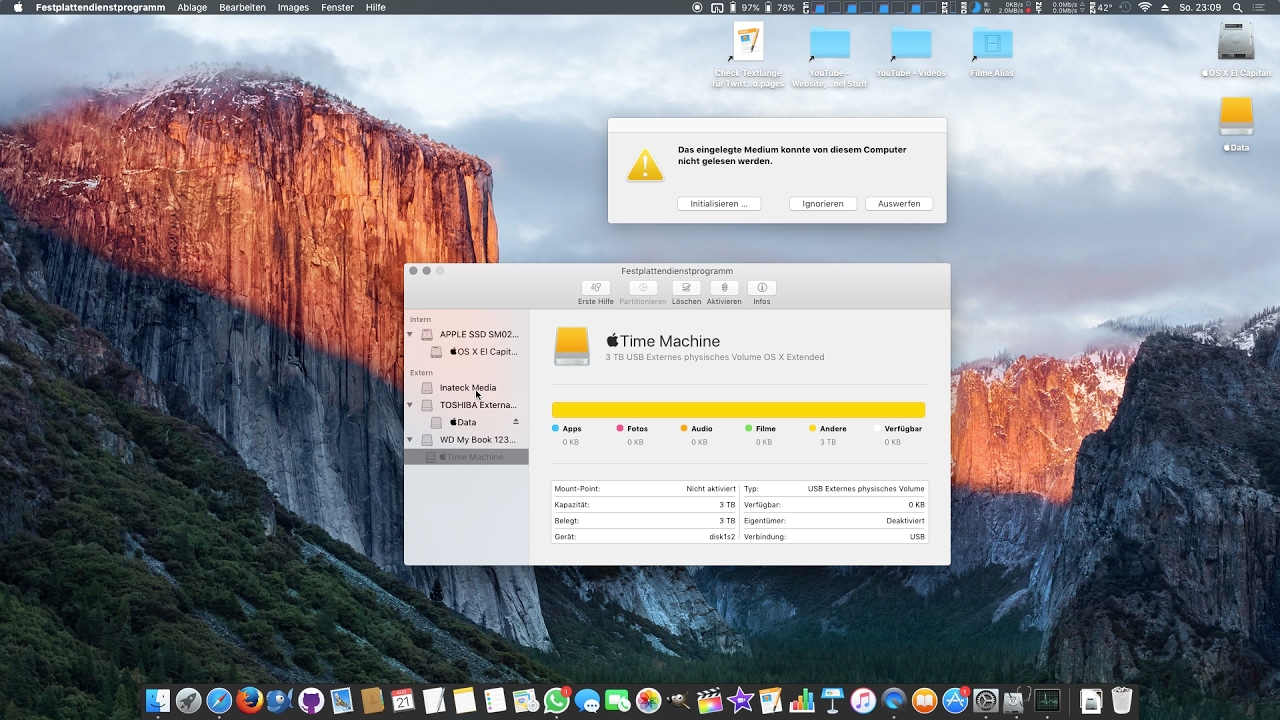The height and width of the screenshot is (720, 1280).
Task: Open the Festplattendienstprogramm menu
Action: 100,7
